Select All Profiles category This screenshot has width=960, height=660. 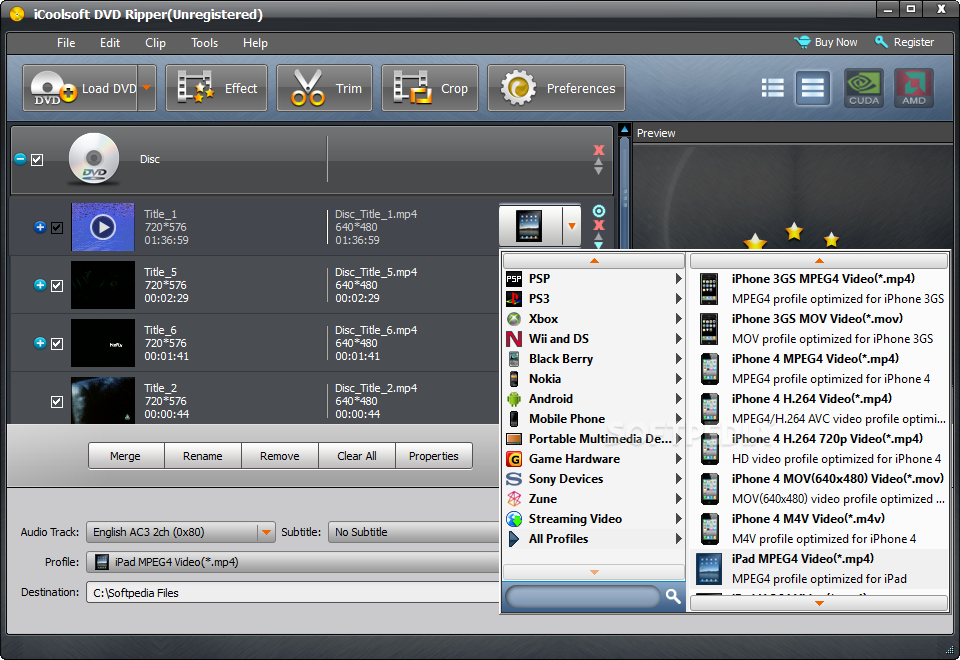click(x=593, y=539)
